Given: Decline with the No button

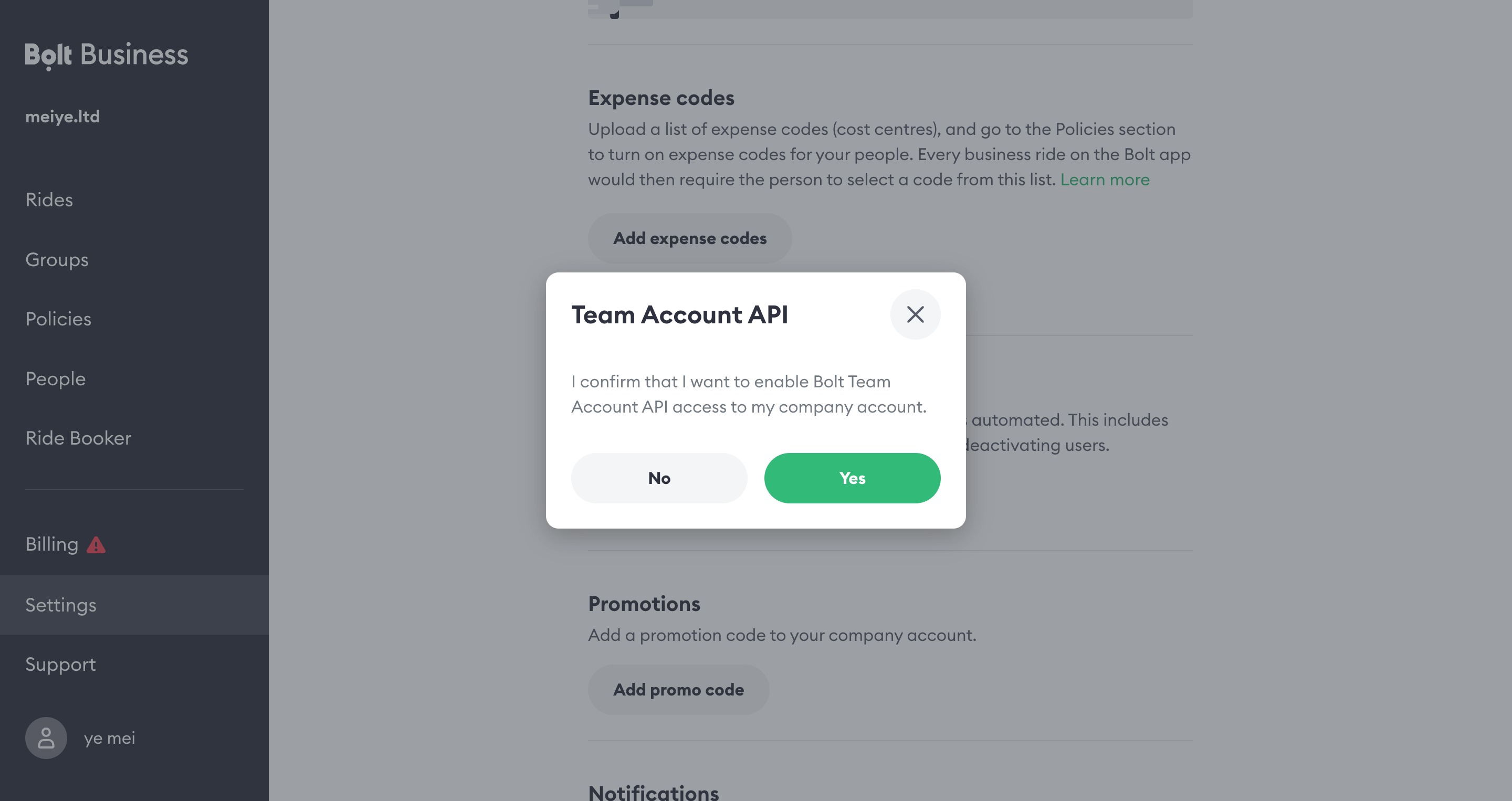Looking at the screenshot, I should 658,478.
